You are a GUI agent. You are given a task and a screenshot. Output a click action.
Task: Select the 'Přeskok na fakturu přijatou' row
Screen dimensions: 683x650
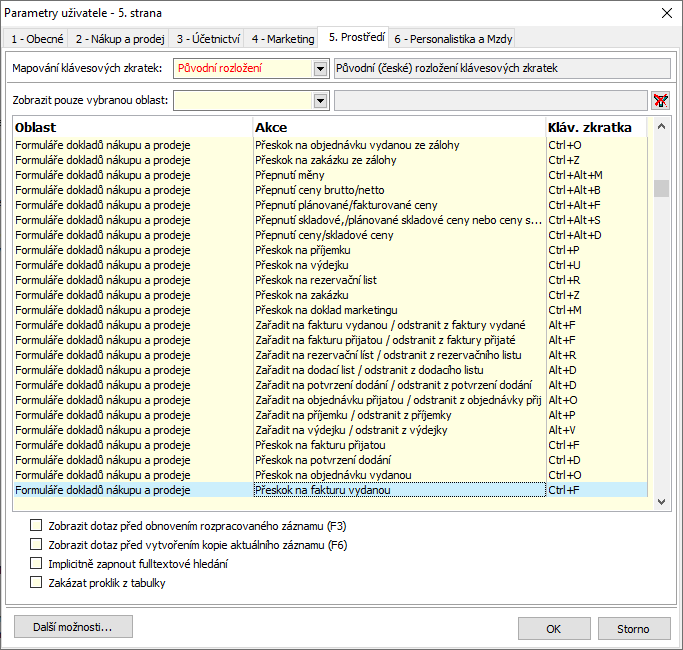pyautogui.click(x=331, y=445)
